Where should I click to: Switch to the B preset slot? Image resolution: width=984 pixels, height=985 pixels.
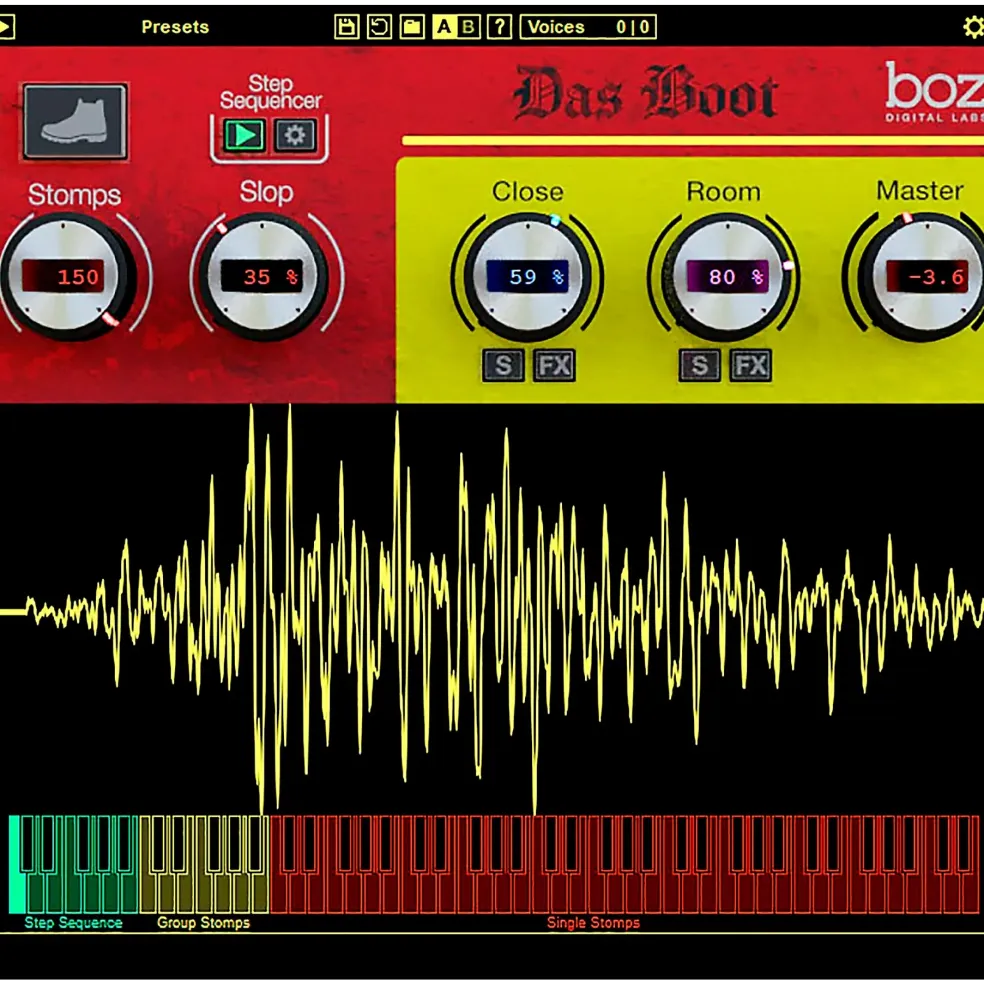pyautogui.click(x=468, y=27)
